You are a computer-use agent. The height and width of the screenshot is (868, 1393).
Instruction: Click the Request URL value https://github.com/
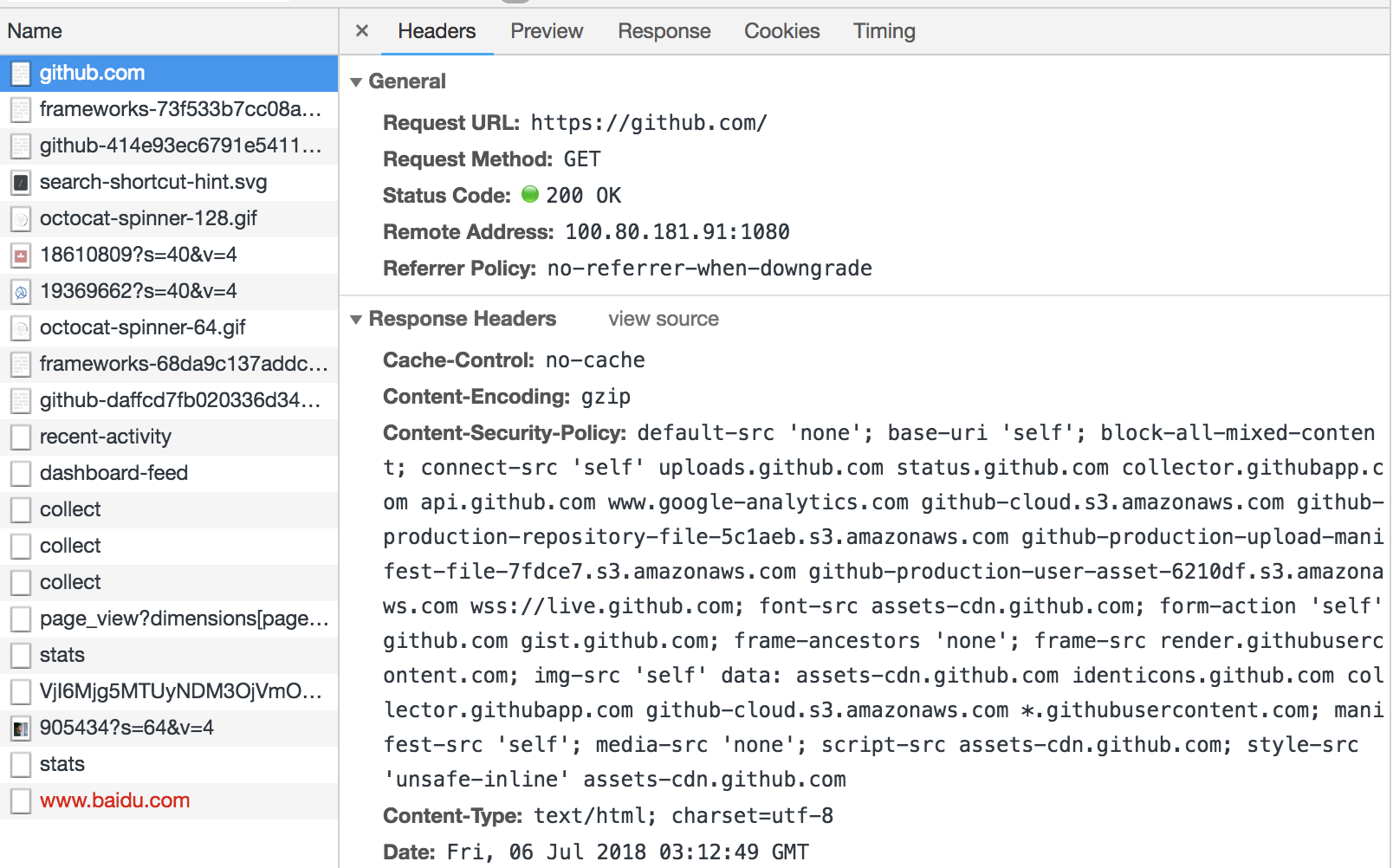649,123
